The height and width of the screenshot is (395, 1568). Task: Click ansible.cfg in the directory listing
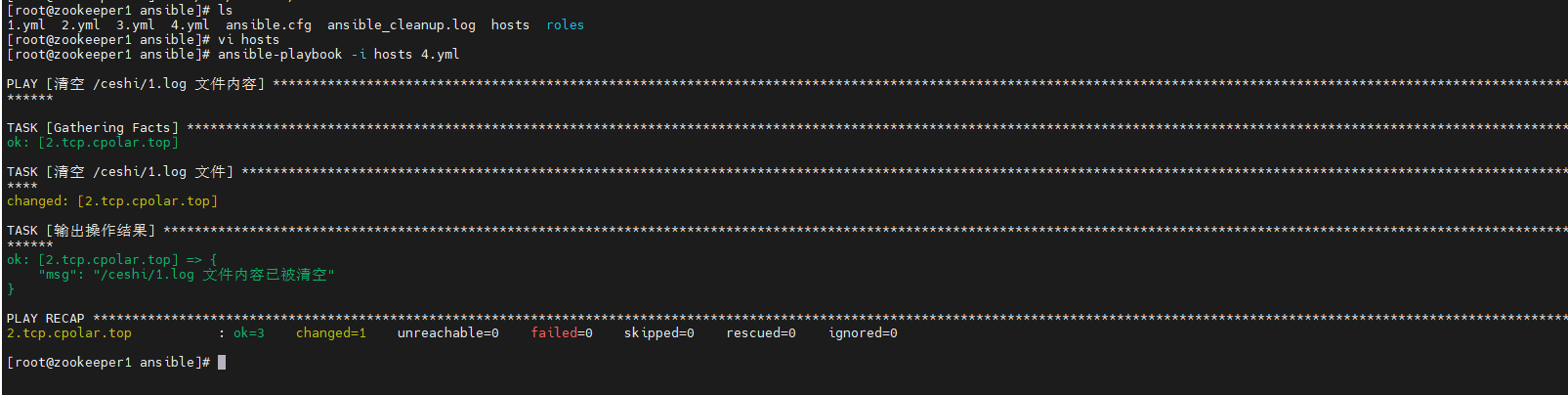click(x=269, y=25)
